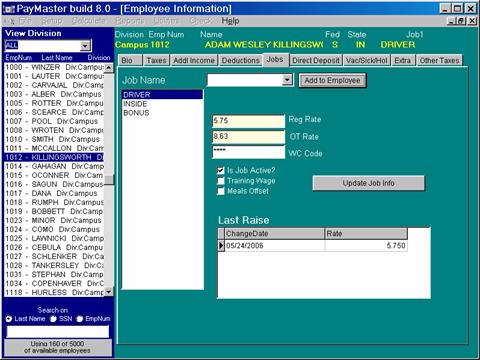Select employee 1002 CARVAJAL
This screenshot has height=360, width=480.
point(54,85)
